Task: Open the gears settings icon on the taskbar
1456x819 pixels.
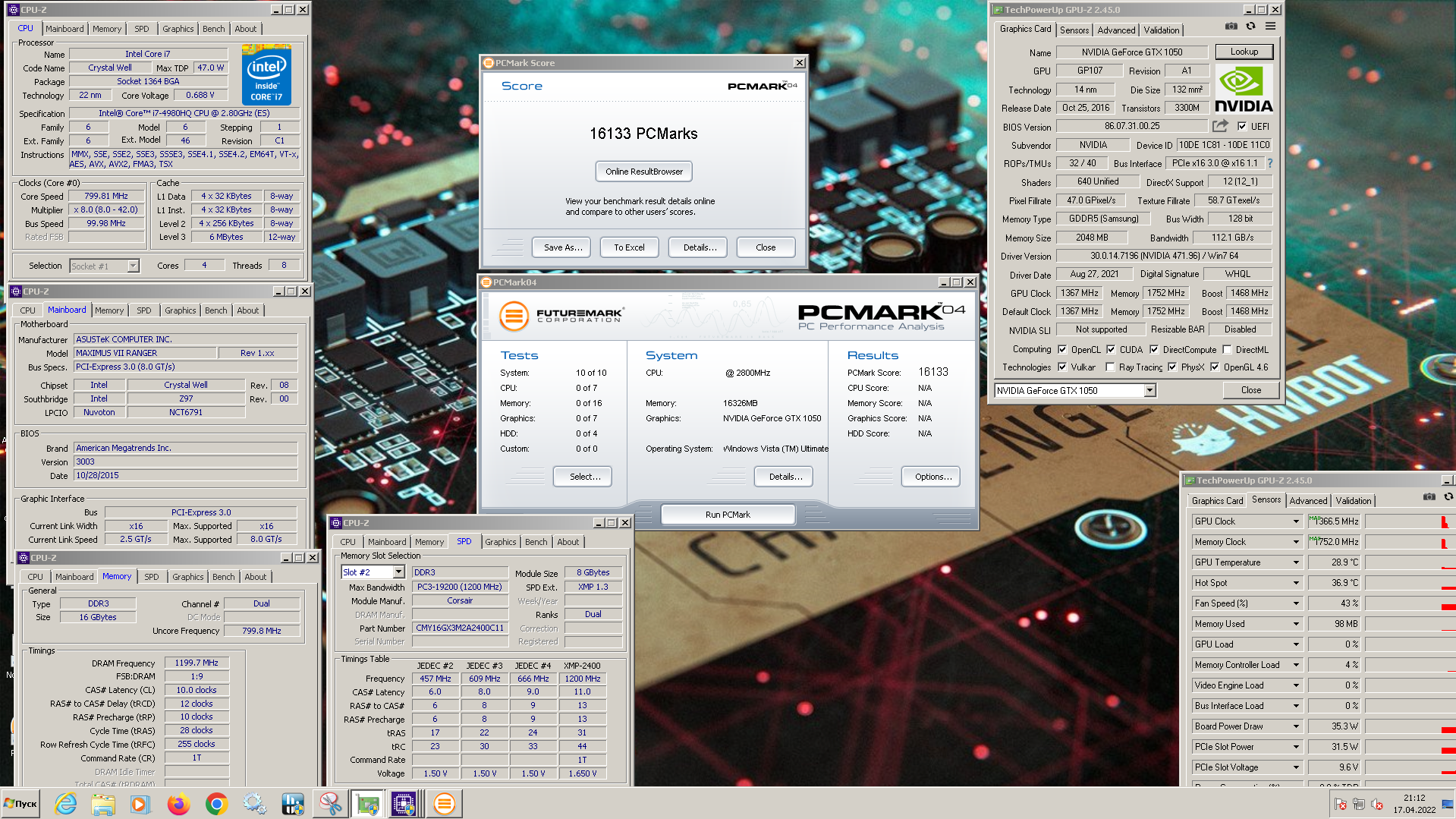Action: (254, 804)
